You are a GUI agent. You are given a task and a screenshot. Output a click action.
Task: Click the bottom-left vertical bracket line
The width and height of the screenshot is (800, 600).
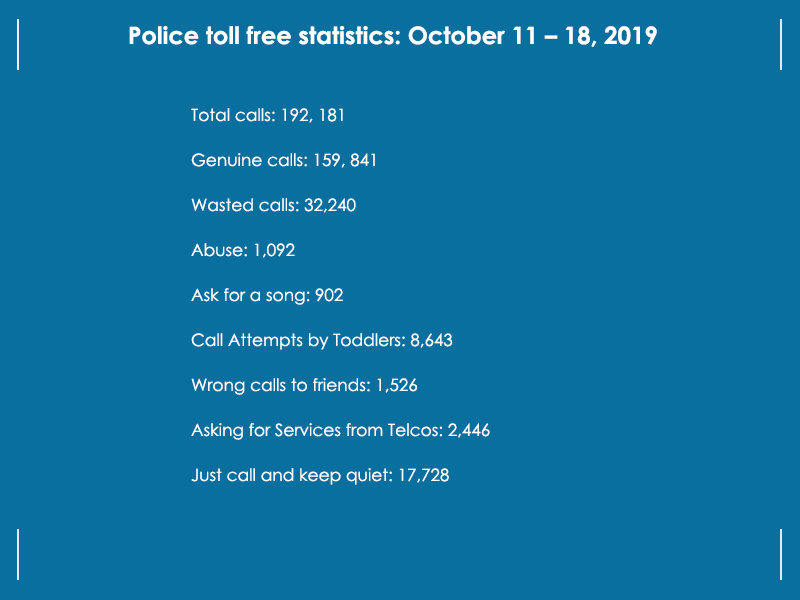coord(18,555)
